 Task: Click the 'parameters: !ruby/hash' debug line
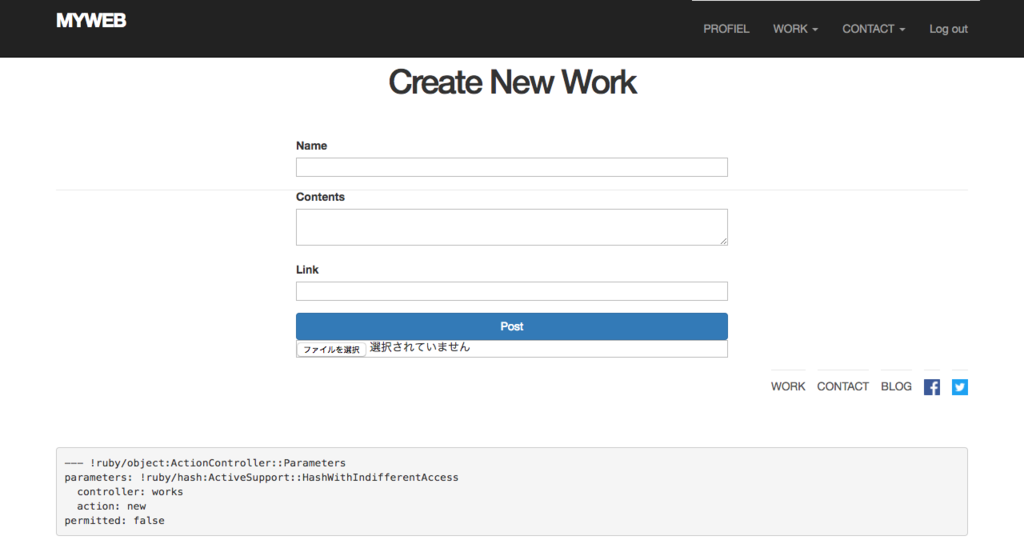[261, 477]
